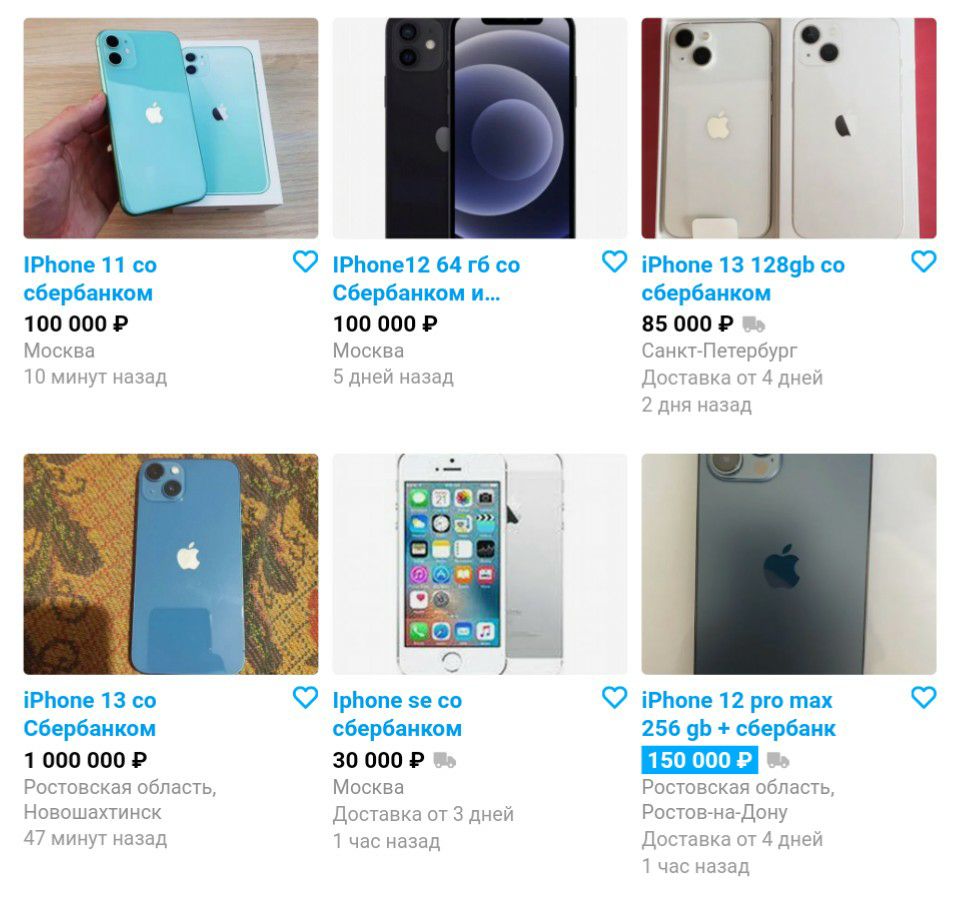View the white iPhone 13 photo
Viewport: 964px width, 900px height.
point(789,128)
